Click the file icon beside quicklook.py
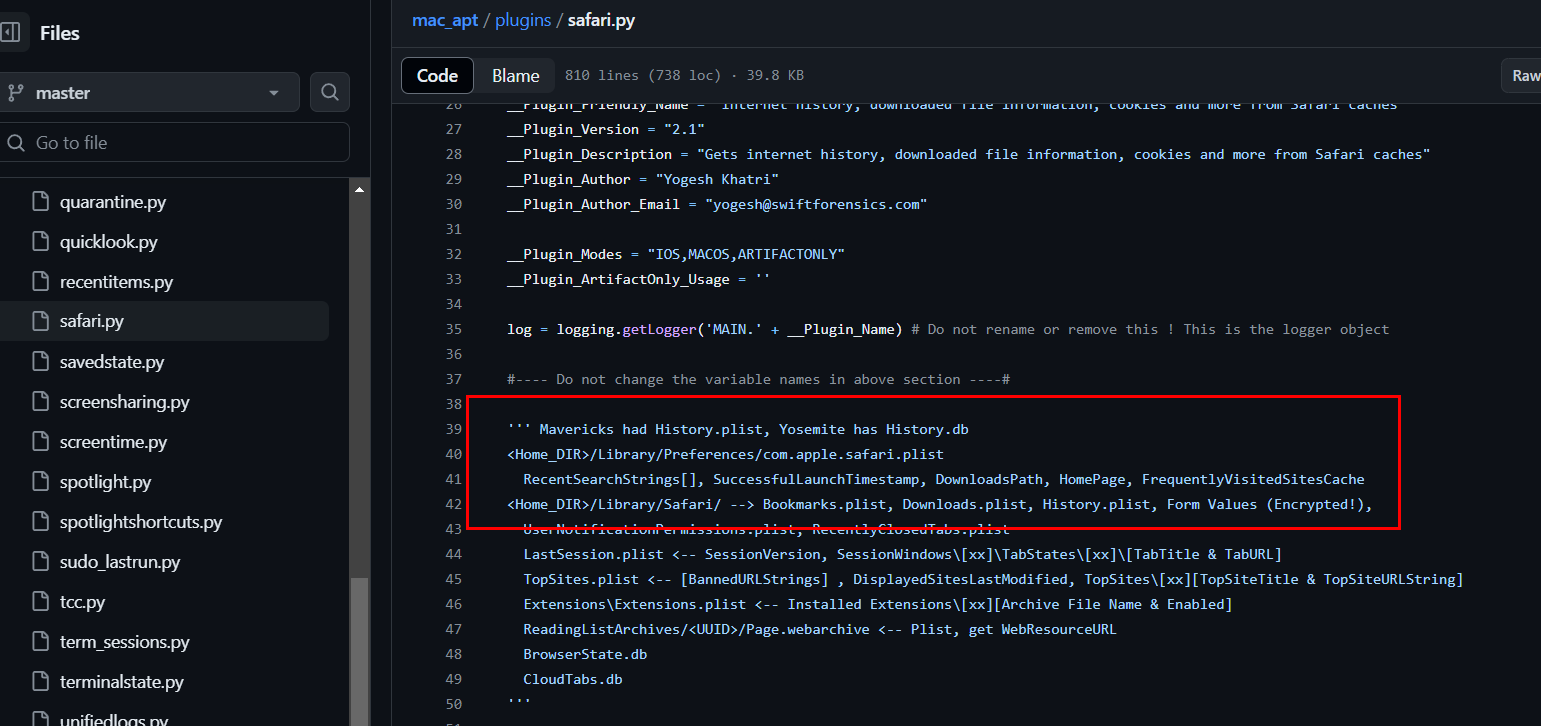The width and height of the screenshot is (1541, 726). pyautogui.click(x=40, y=242)
